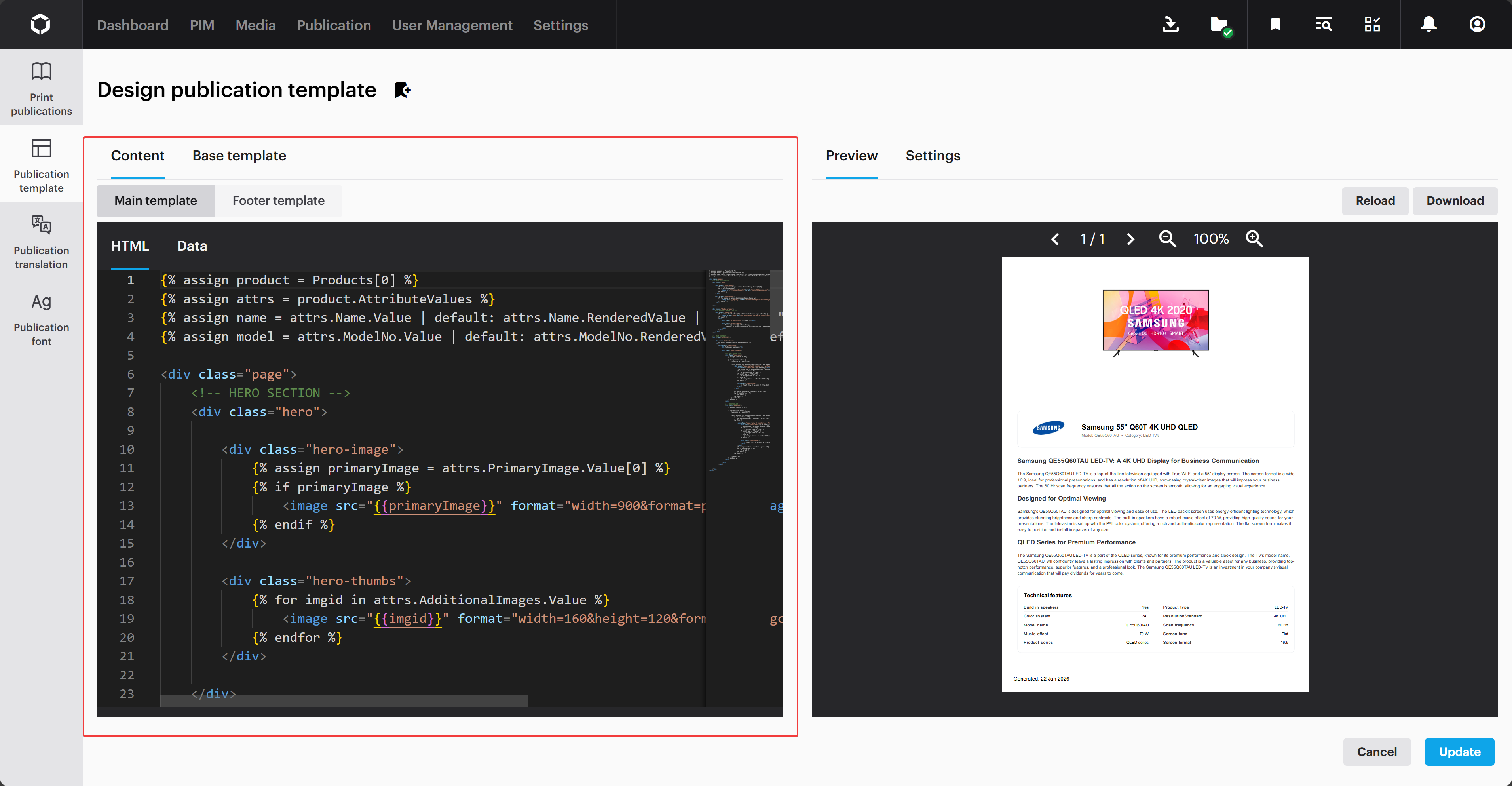Image resolution: width=1512 pixels, height=786 pixels.
Task: Open the folder icon with green checkmark
Action: click(1222, 24)
